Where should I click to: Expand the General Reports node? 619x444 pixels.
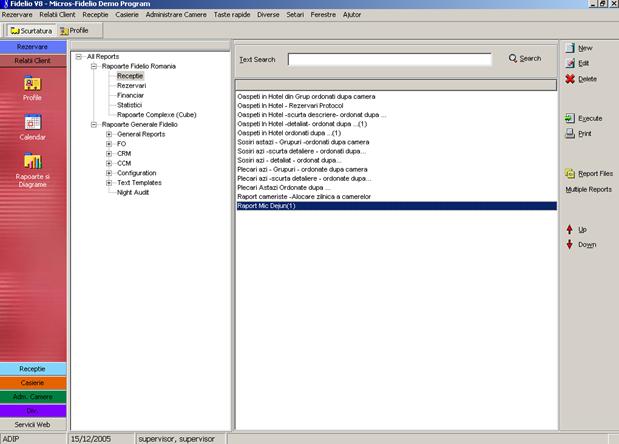109,134
